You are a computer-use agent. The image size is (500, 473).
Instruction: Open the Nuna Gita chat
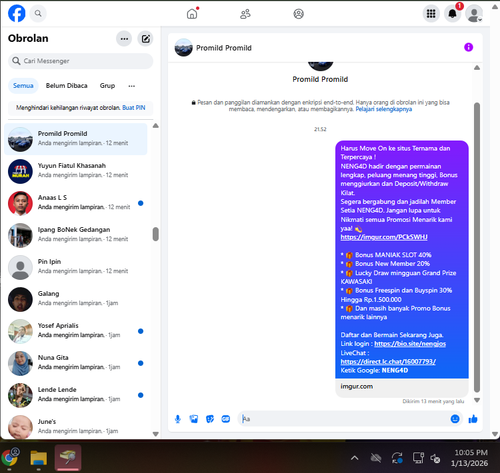tap(76, 363)
